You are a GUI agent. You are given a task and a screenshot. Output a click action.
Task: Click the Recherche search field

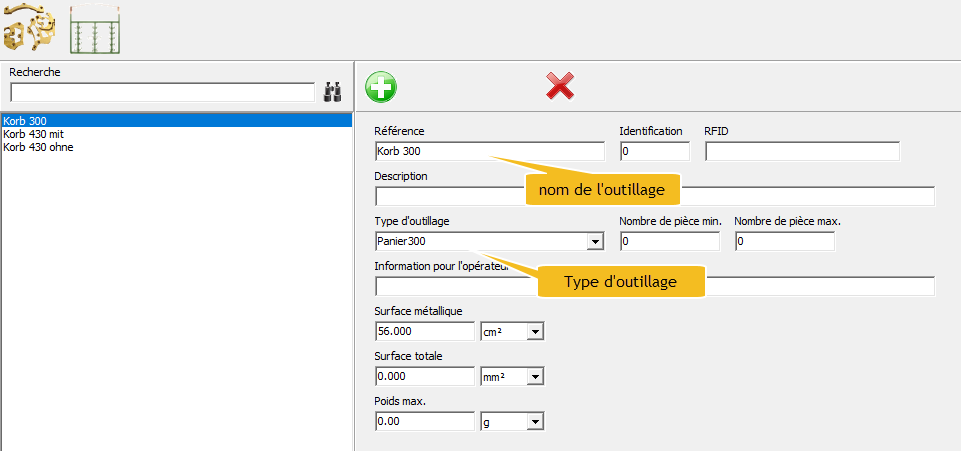click(162, 93)
